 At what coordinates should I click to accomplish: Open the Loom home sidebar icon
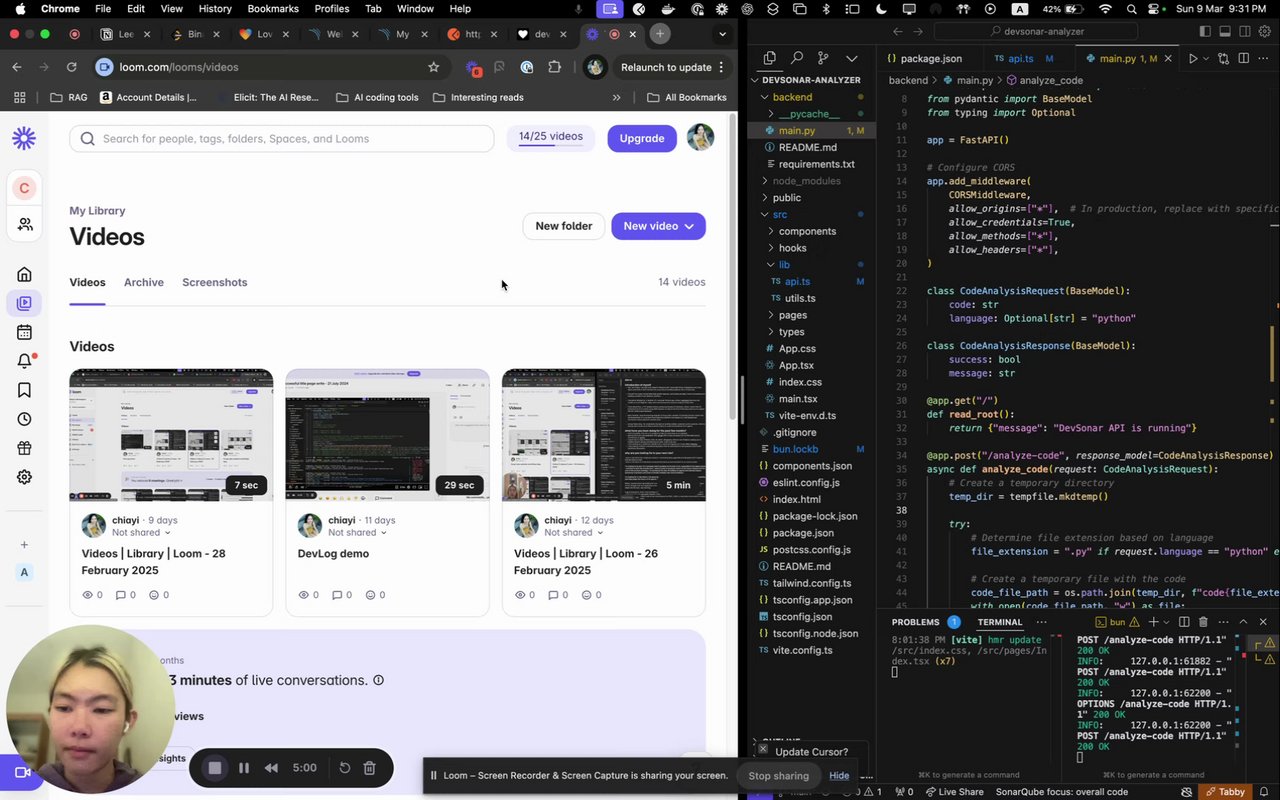(x=25, y=275)
